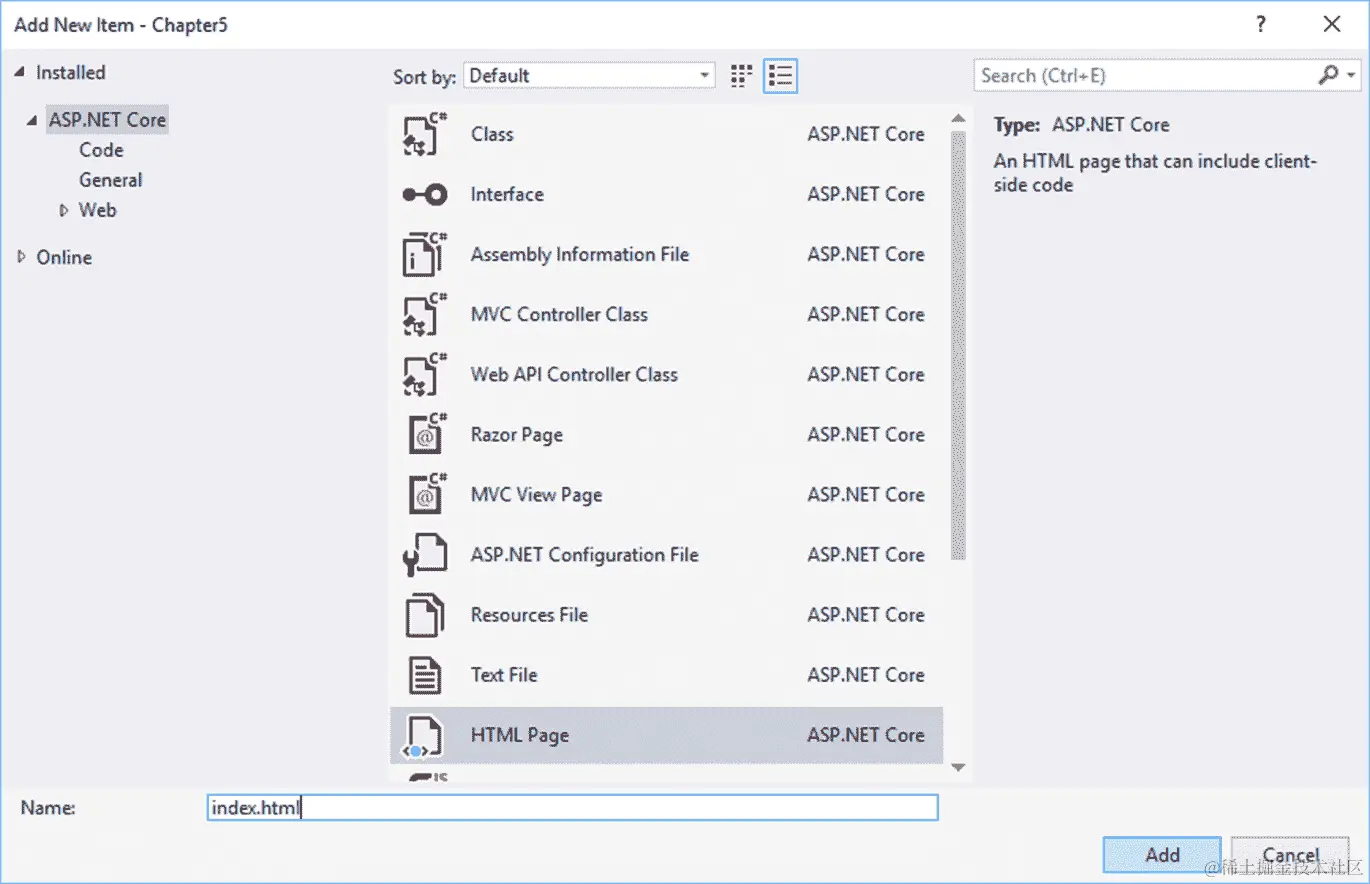Select 'Web API Controller Class' text
The height and width of the screenshot is (884, 1370).
pos(574,374)
